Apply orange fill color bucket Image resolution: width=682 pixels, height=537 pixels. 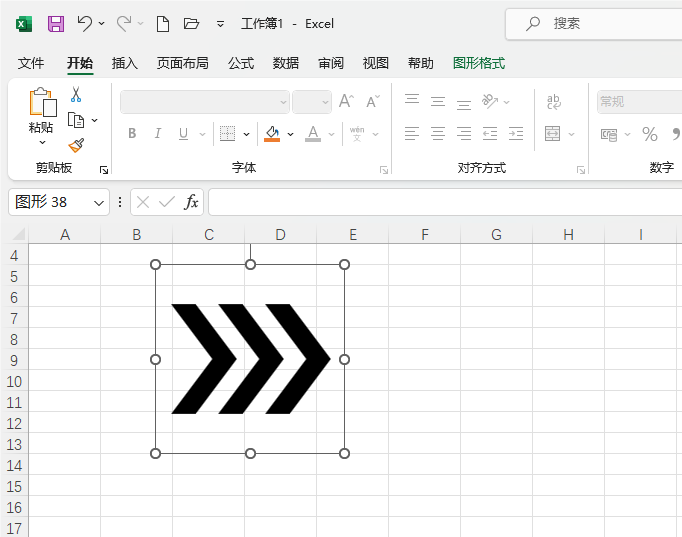point(272,133)
